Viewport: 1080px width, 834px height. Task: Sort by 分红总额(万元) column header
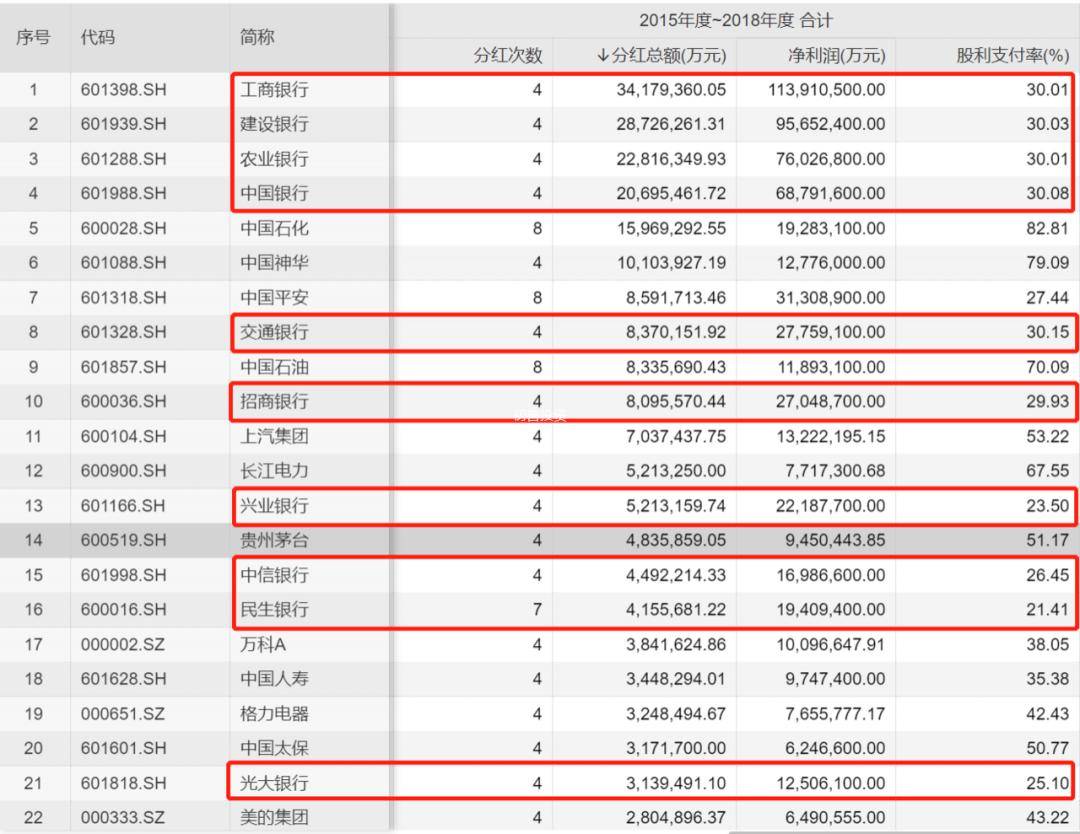point(661,55)
